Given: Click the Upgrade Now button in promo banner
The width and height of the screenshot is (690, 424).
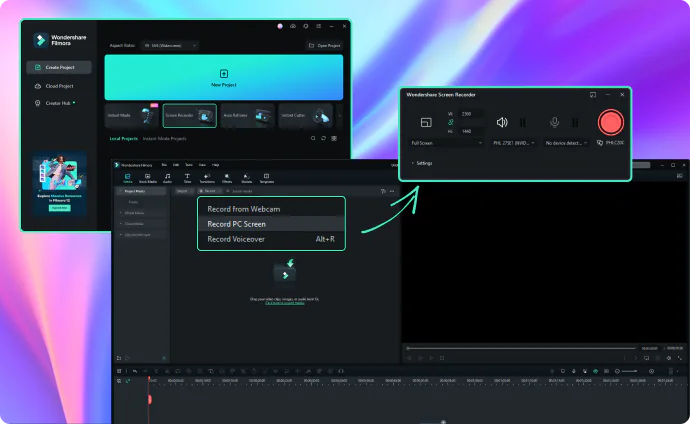Looking at the screenshot, I should [59, 208].
